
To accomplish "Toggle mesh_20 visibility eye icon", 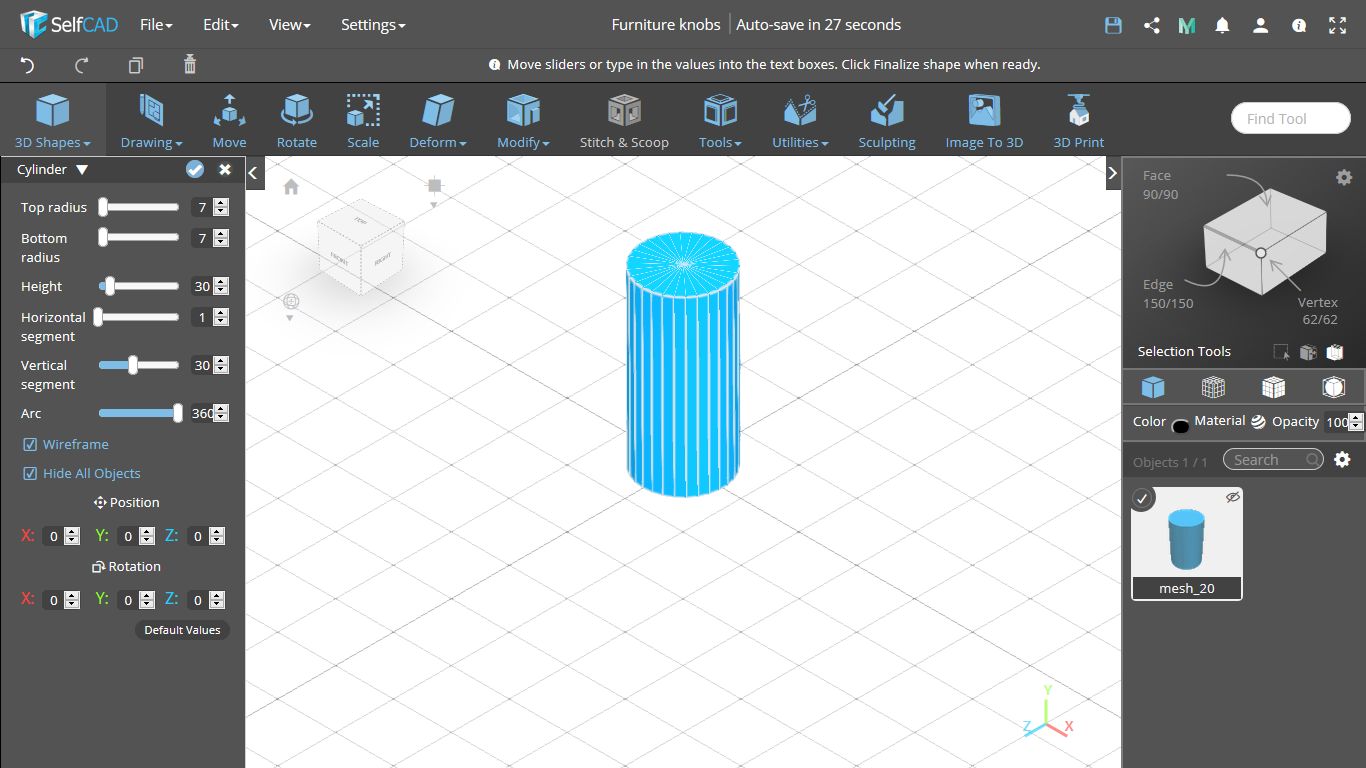I will point(1233,497).
